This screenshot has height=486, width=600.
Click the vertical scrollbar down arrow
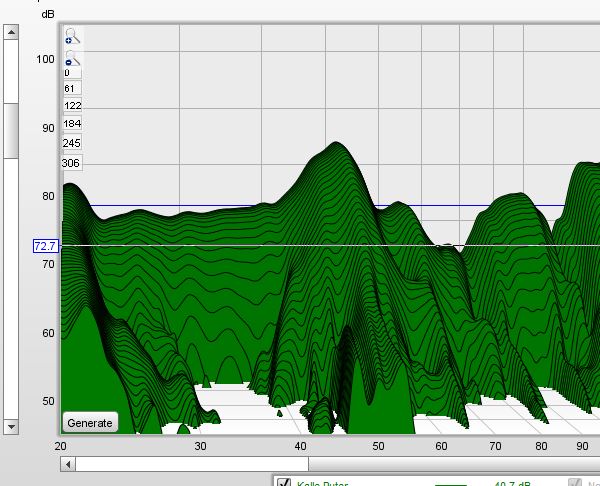click(x=11, y=426)
